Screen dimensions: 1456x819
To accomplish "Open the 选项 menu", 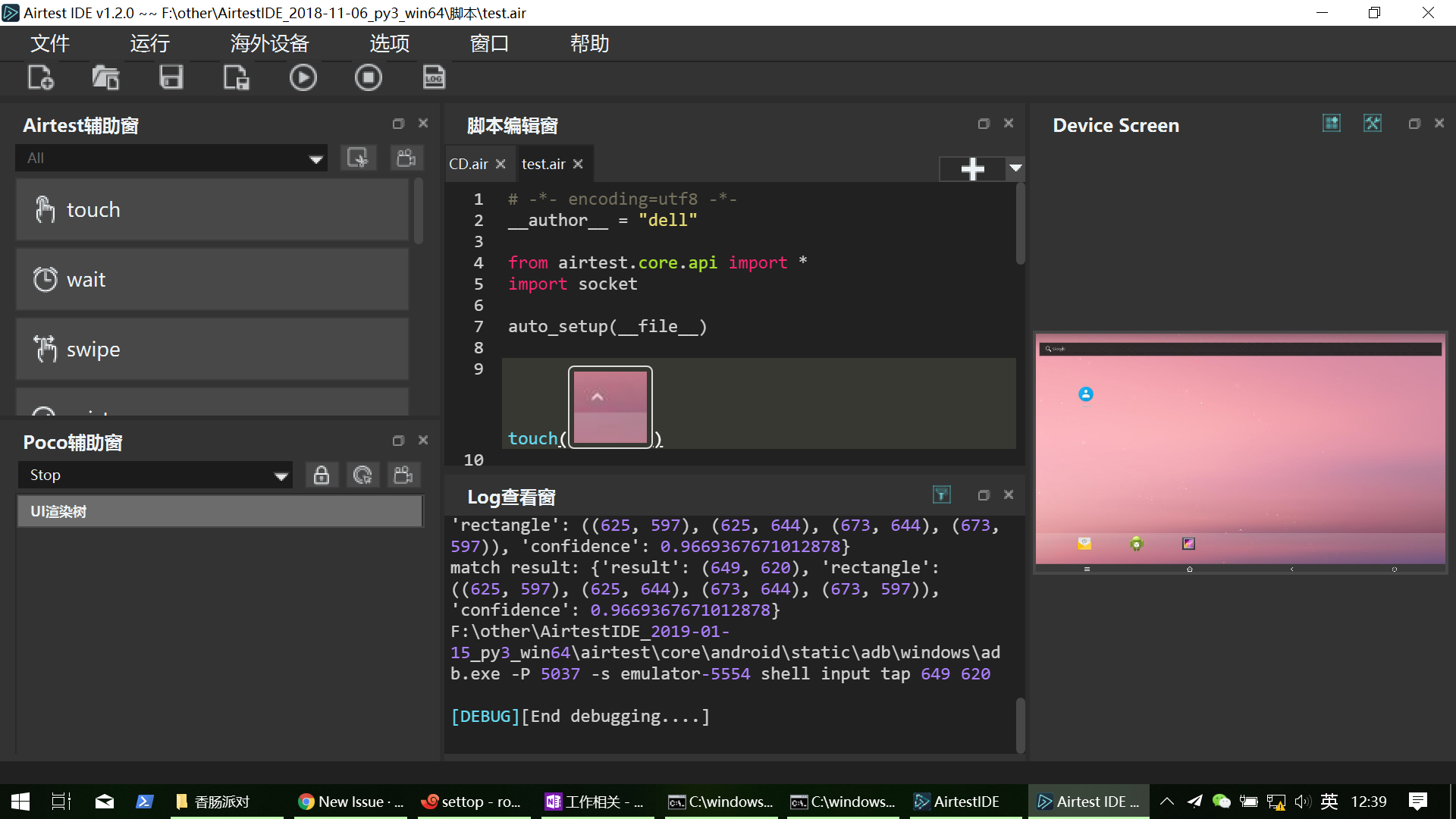I will coord(390,43).
